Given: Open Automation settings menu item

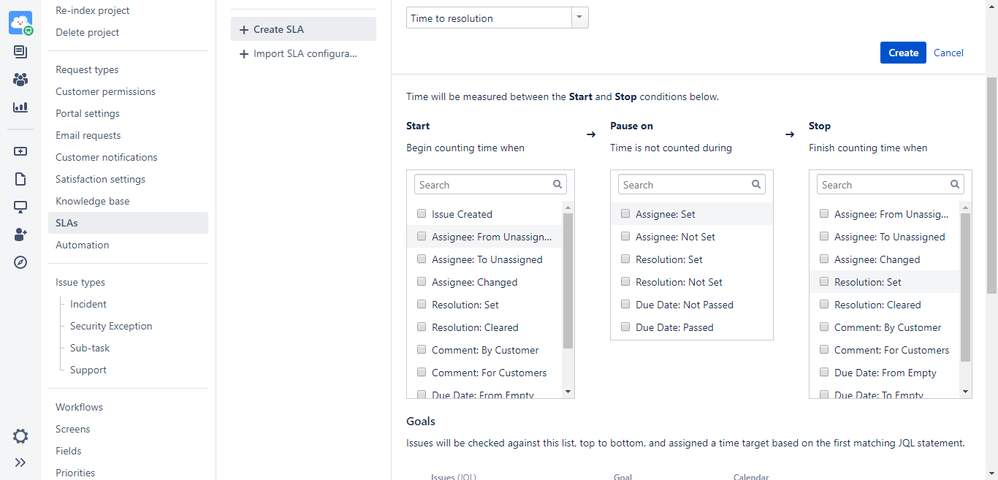Looking at the screenshot, I should pos(82,245).
